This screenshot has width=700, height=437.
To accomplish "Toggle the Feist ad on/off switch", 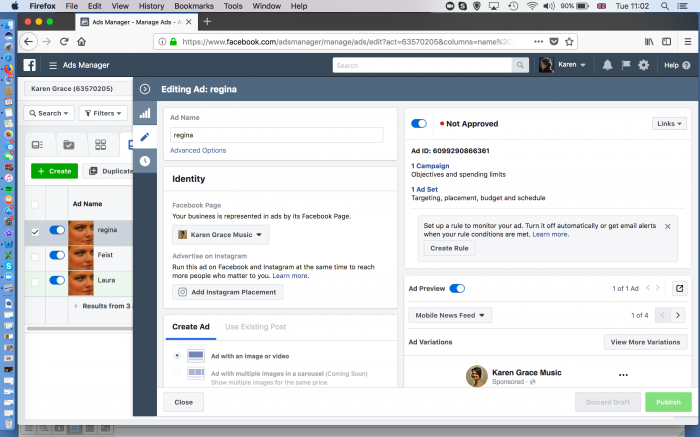I will 57,255.
